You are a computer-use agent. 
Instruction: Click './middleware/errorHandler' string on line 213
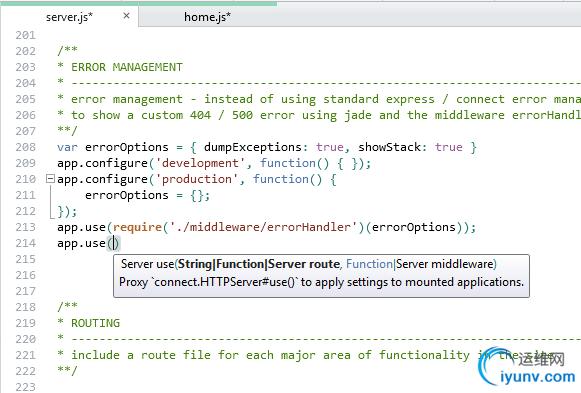[263, 227]
